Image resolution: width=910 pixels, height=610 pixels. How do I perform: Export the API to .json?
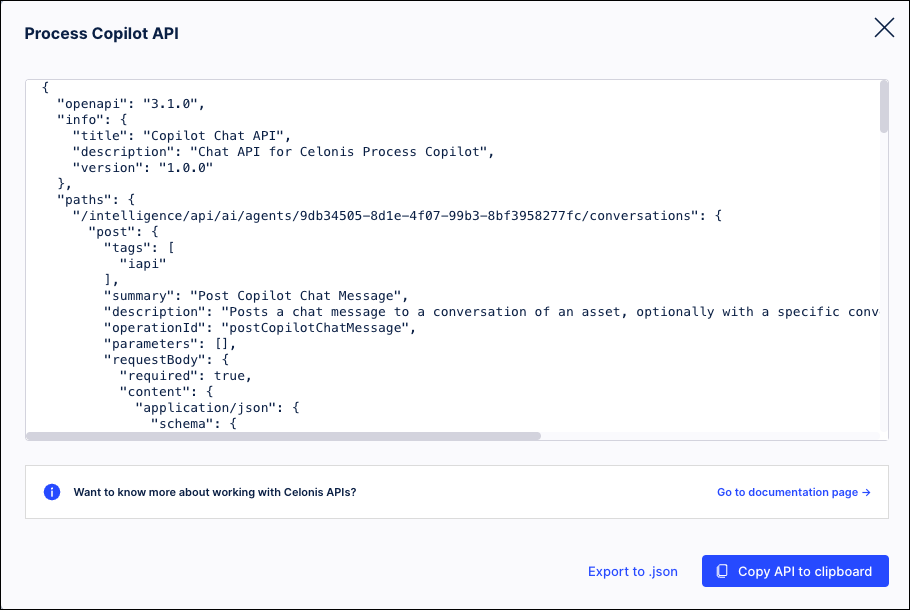click(633, 572)
